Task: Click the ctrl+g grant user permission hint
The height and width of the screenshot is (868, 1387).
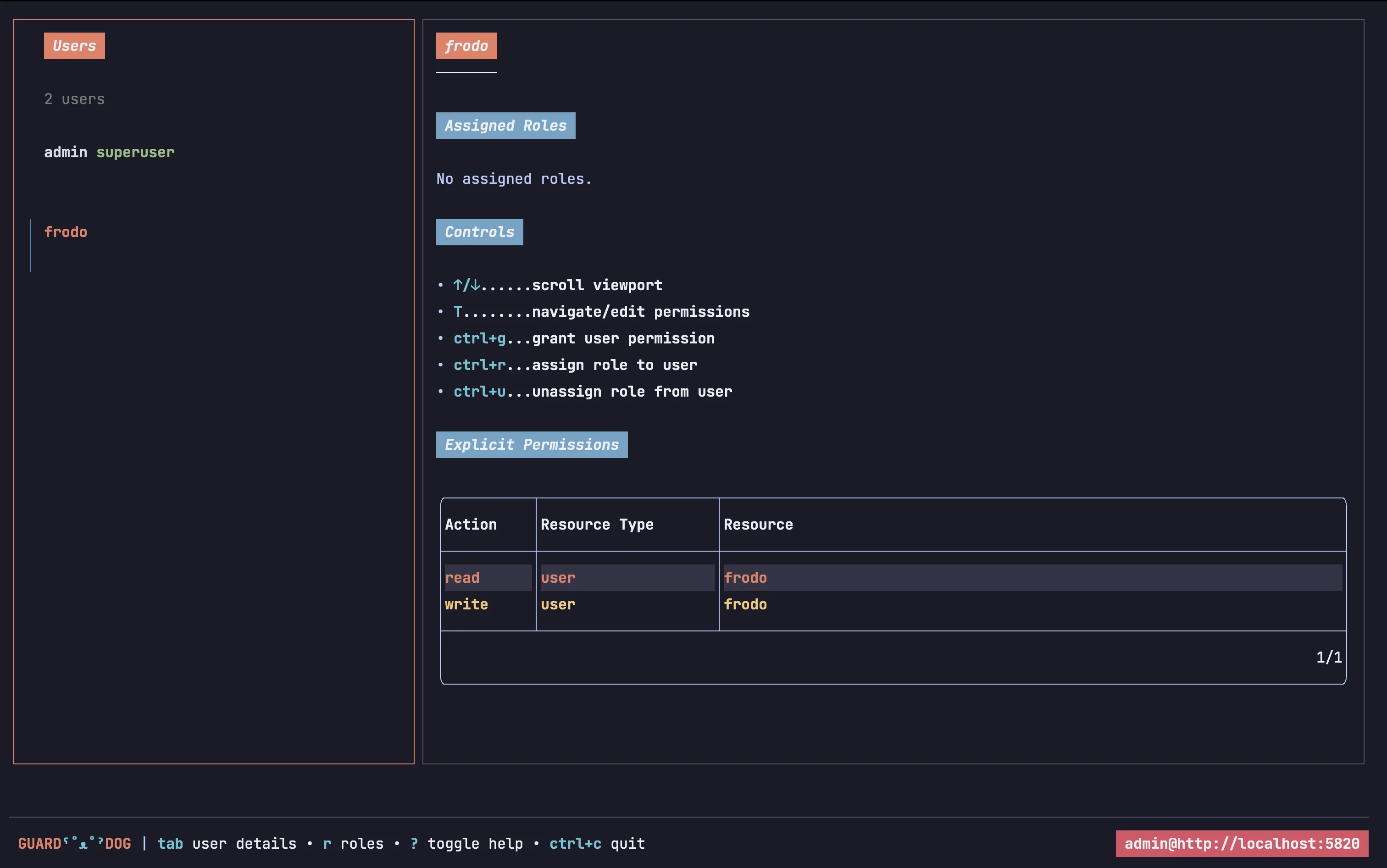Action: (583, 338)
